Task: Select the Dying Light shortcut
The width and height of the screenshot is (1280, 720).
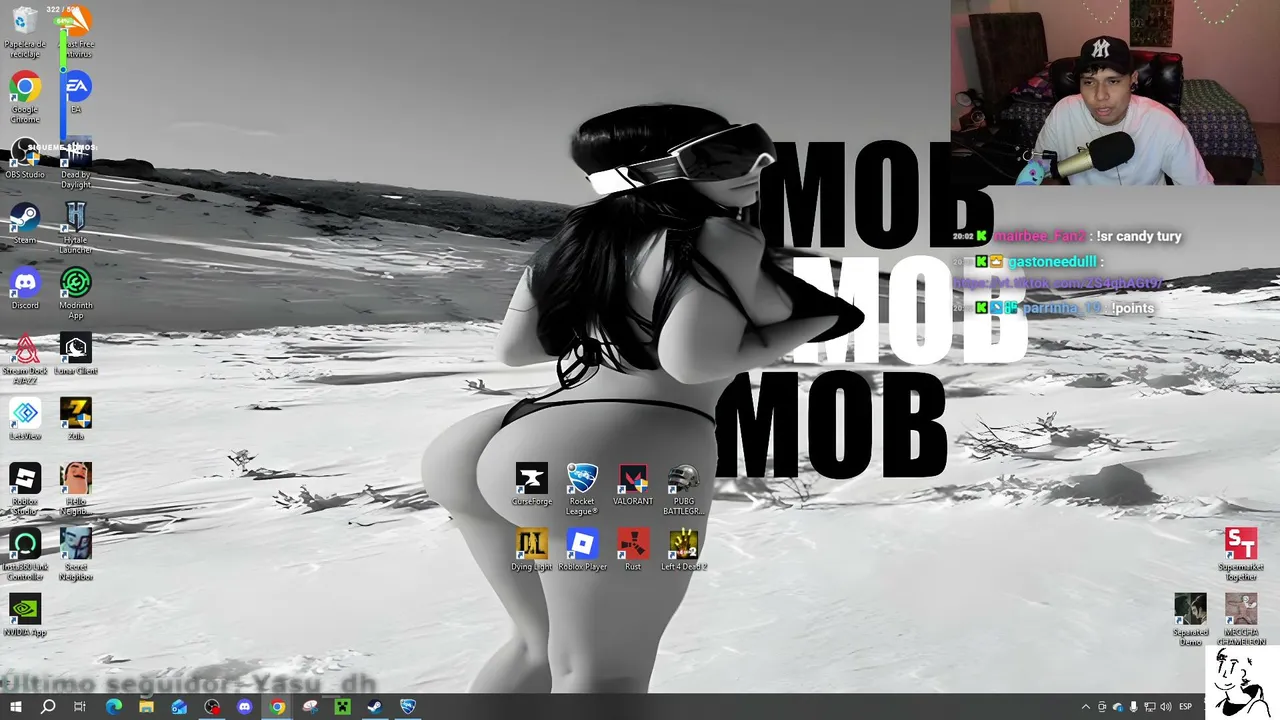Action: [x=531, y=549]
